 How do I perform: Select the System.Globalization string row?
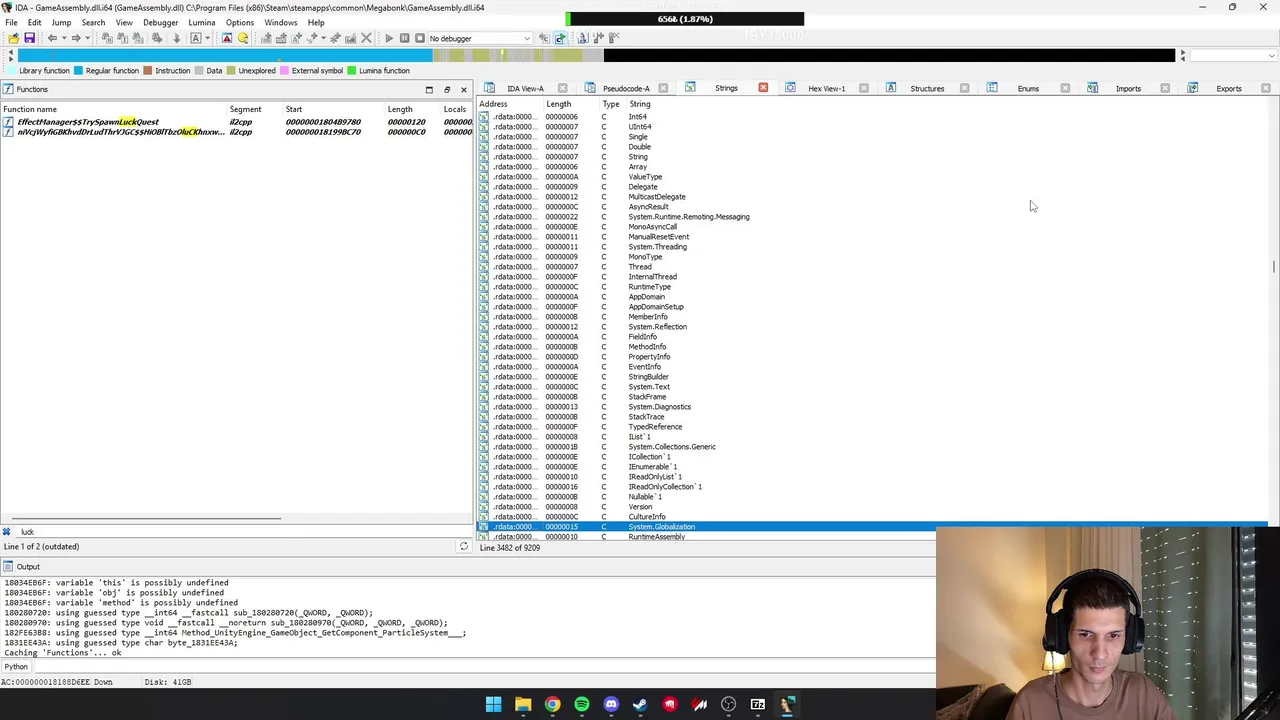tap(873, 527)
